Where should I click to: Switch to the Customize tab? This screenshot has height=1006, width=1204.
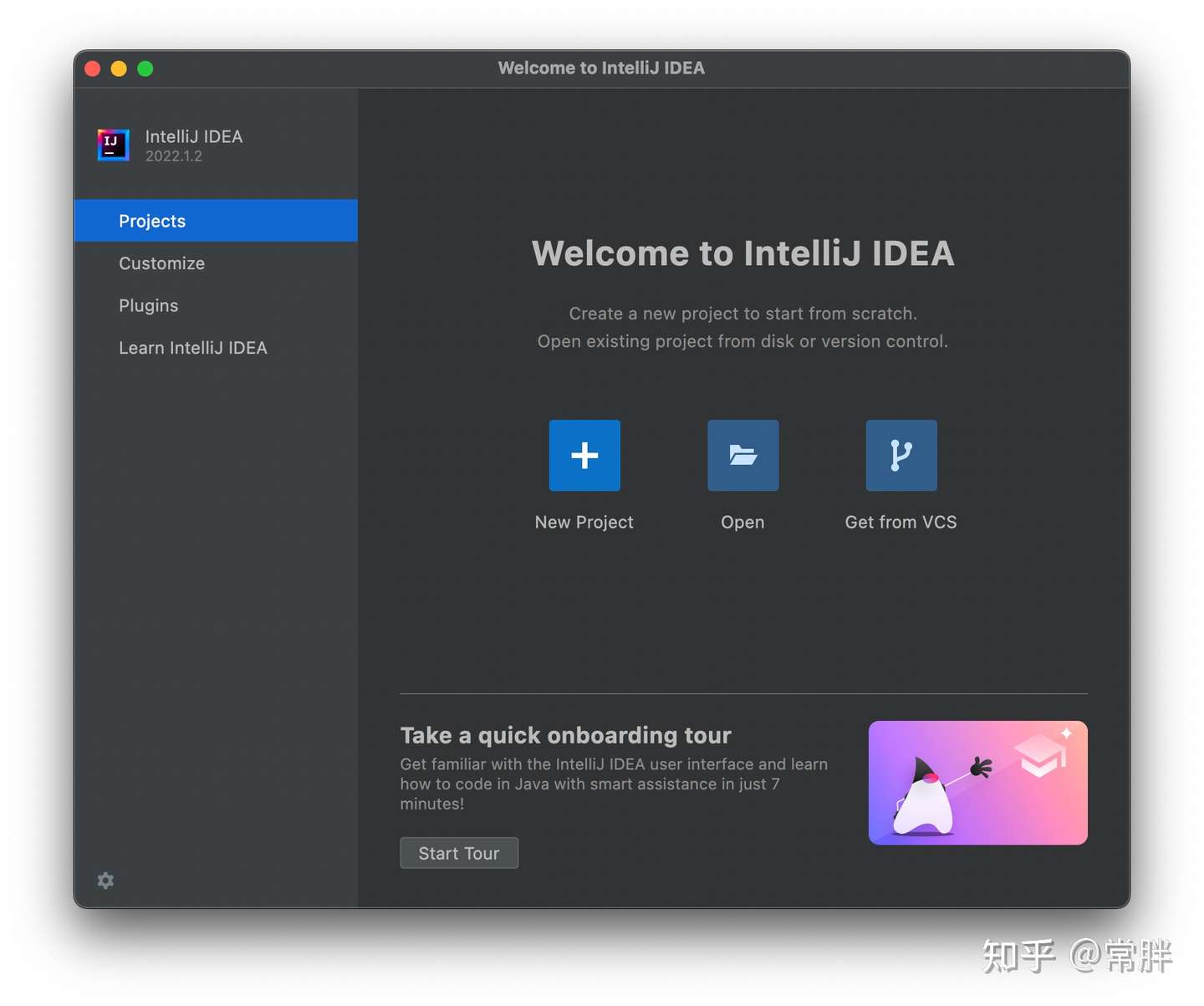[x=216, y=263]
